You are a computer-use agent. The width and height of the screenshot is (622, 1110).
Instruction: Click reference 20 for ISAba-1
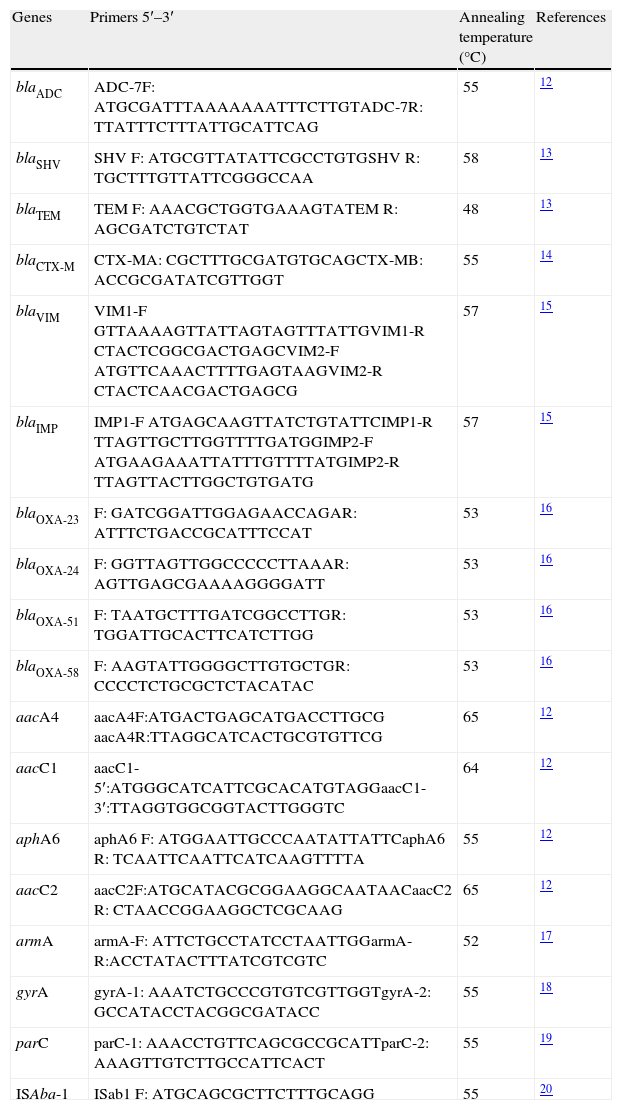tap(546, 1090)
